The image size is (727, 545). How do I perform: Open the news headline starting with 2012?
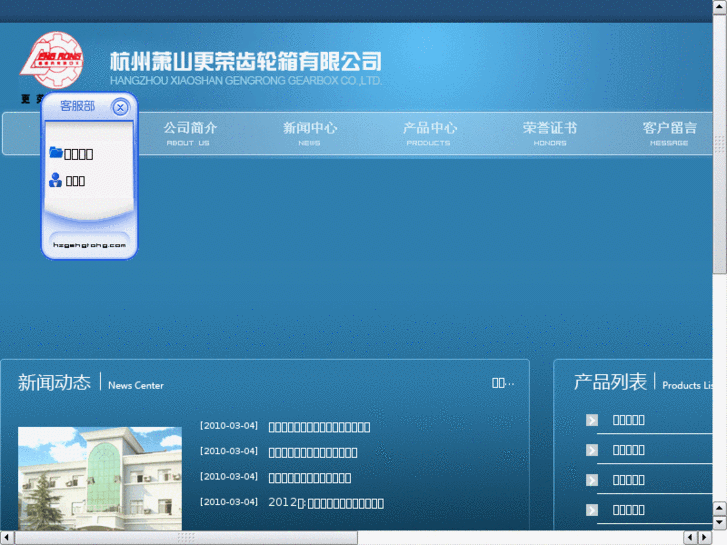[x=326, y=503]
